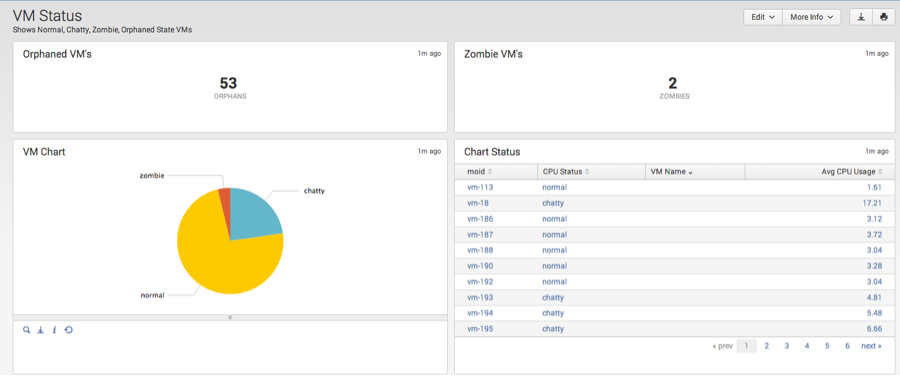Image resolution: width=900 pixels, height=376 pixels.
Task: Sort table by moid column arrows
Action: (x=490, y=172)
